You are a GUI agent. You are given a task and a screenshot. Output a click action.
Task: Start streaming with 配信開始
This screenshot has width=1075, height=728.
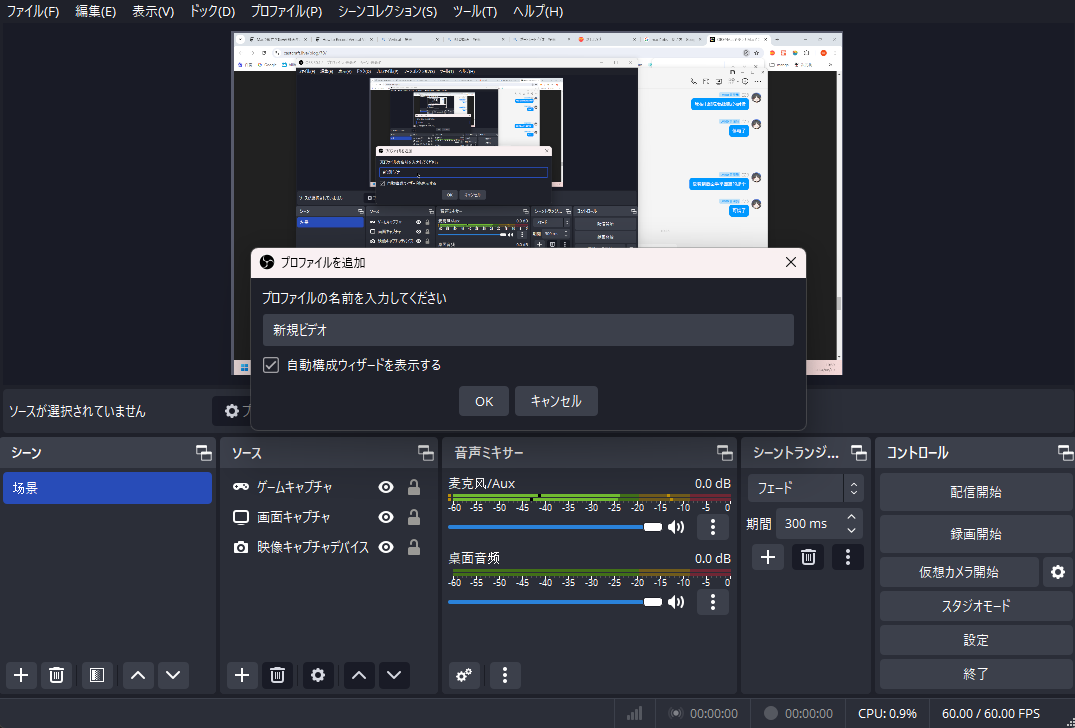975,491
